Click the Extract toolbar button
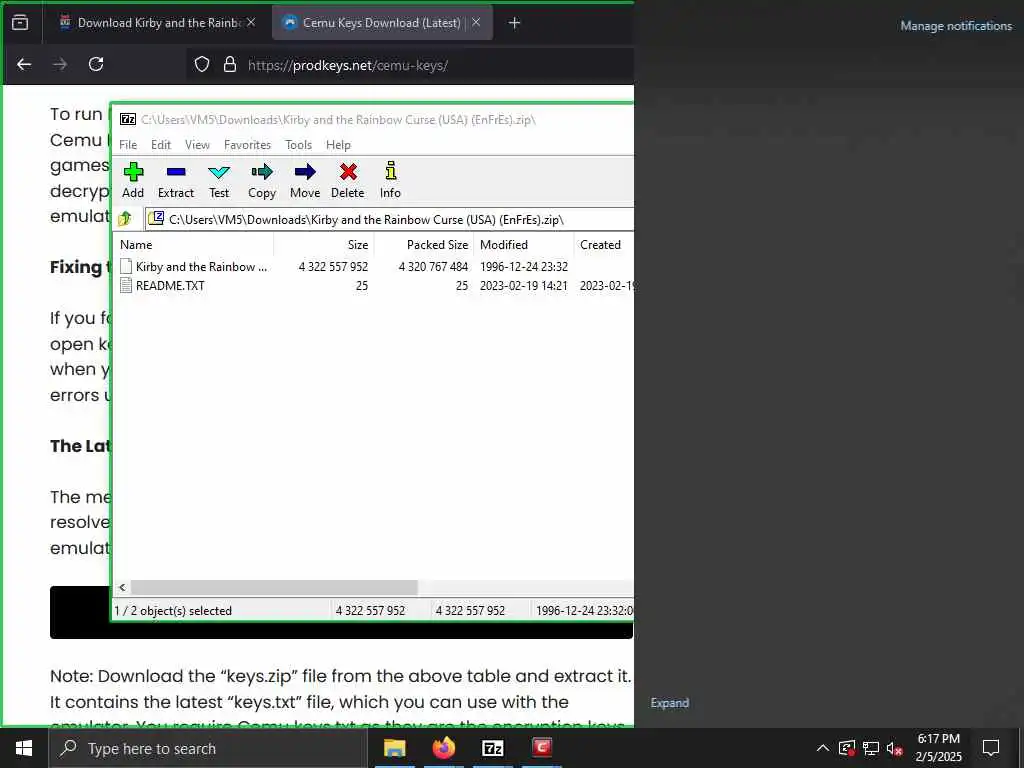Screen dimensions: 1024x768 176,180
